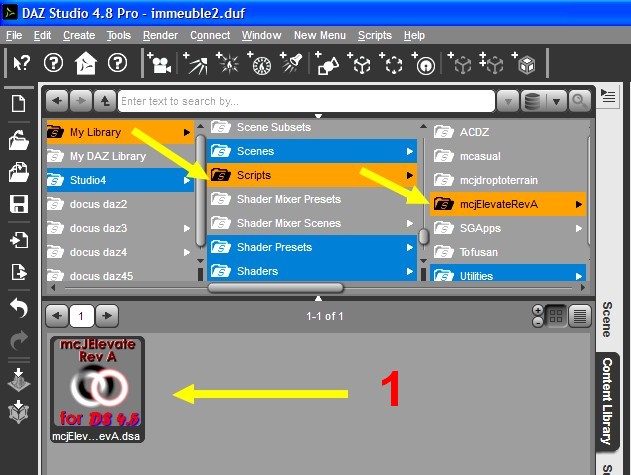Select the mcasual folder
Screen dimensions: 631x475
click(x=508, y=156)
